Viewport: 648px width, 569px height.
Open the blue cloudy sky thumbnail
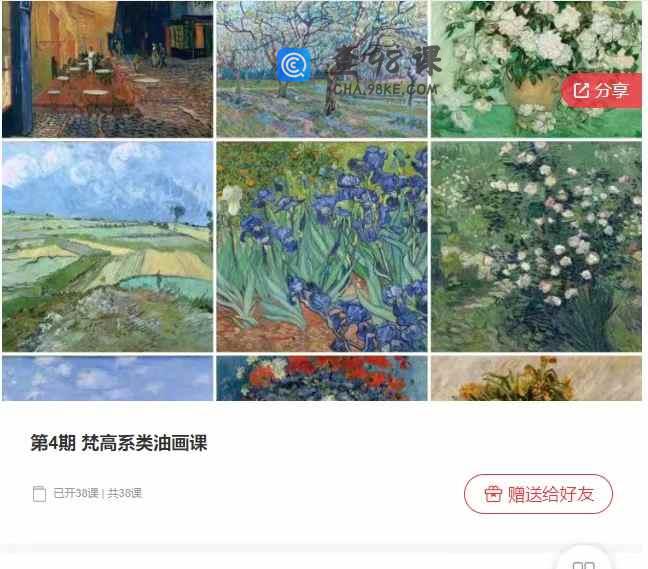click(107, 379)
